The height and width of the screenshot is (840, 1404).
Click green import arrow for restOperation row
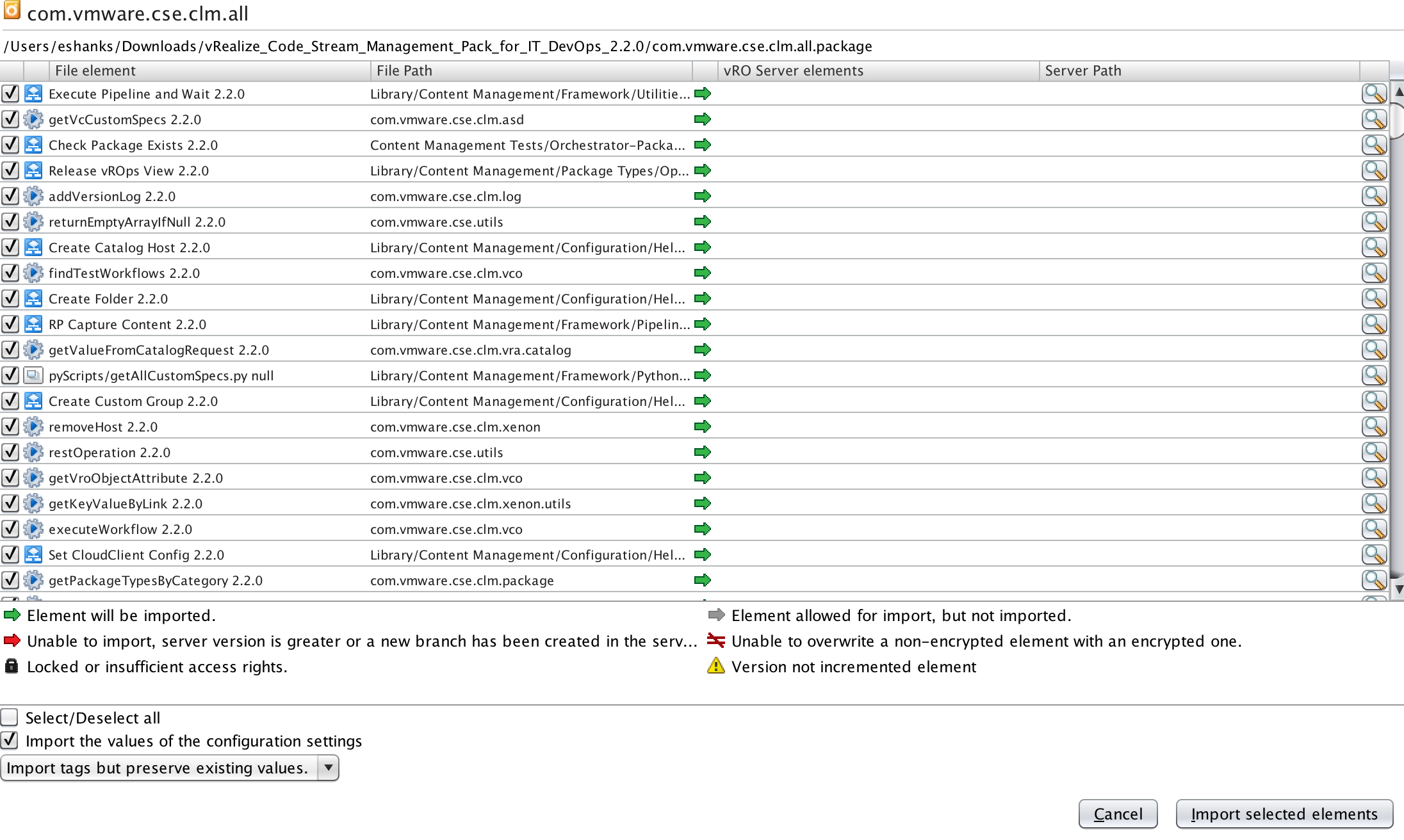703,453
